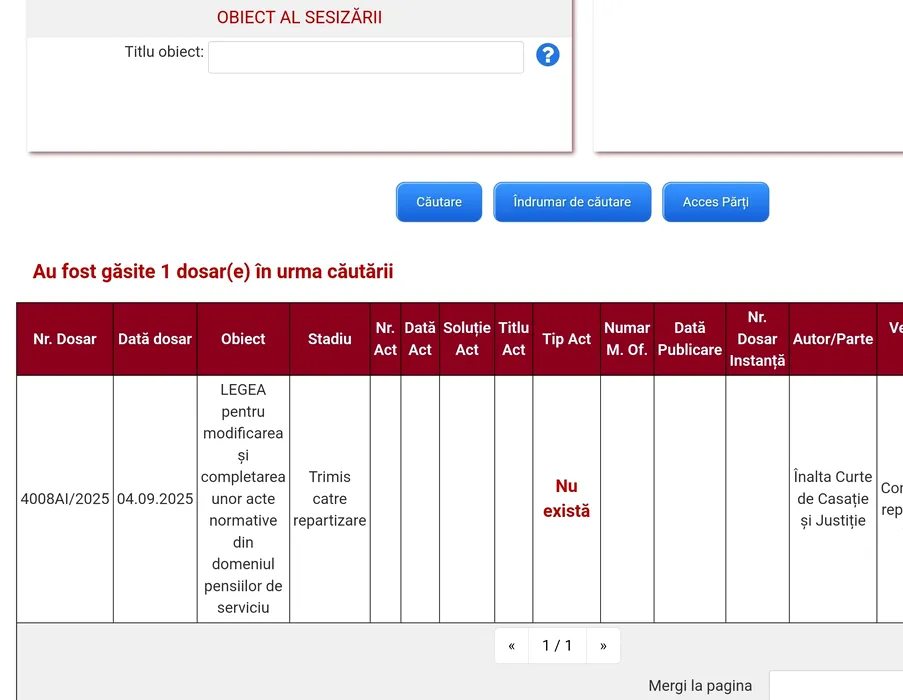Click the Nu există text in row
This screenshot has height=700, width=903.
click(566, 499)
